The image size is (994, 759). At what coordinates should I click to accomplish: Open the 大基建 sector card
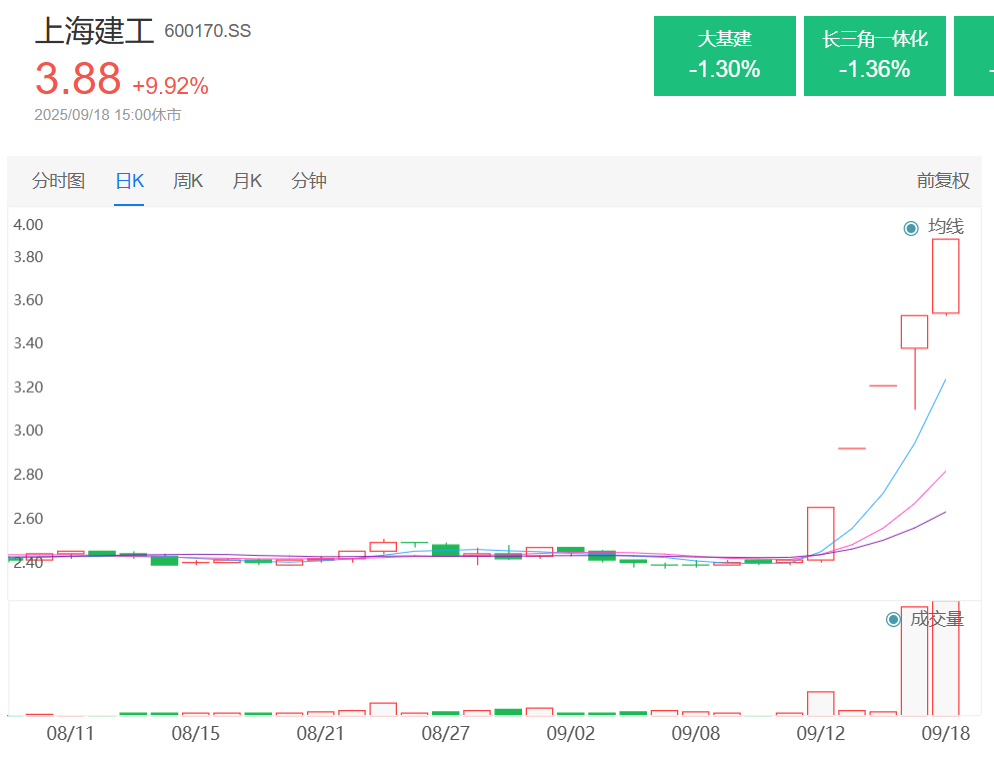725,56
